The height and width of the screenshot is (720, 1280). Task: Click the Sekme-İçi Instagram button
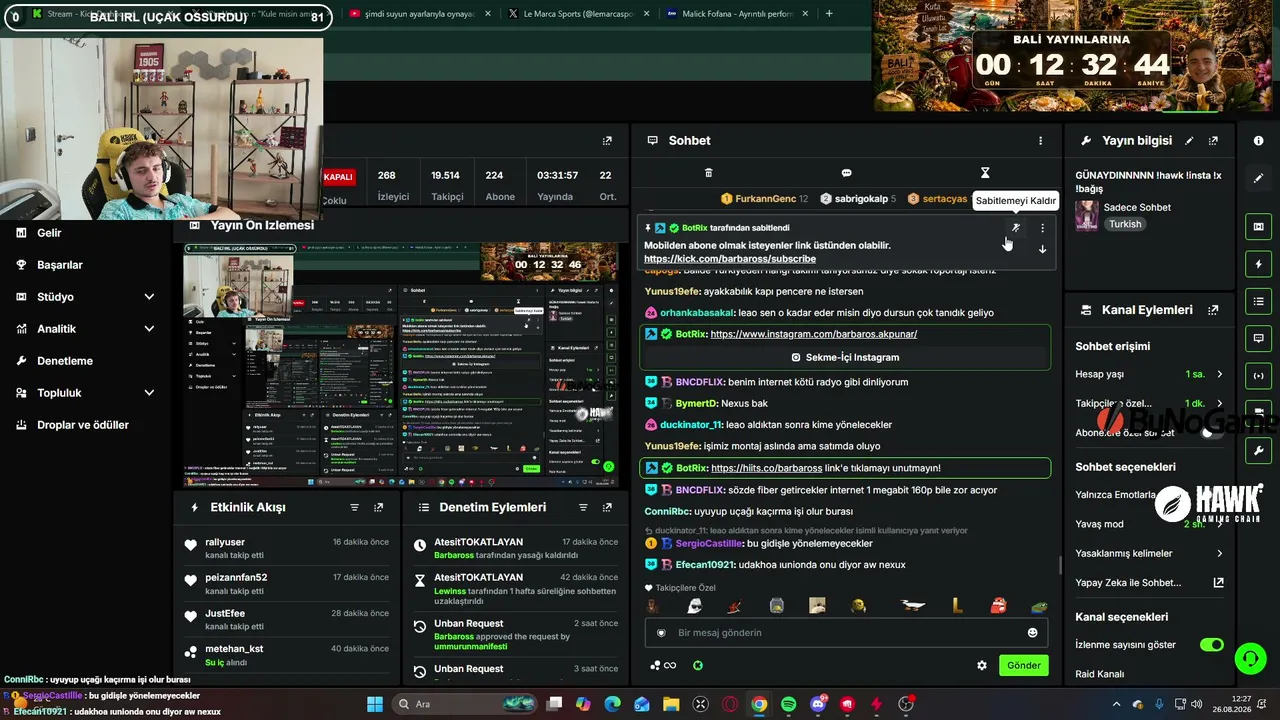(x=845, y=357)
